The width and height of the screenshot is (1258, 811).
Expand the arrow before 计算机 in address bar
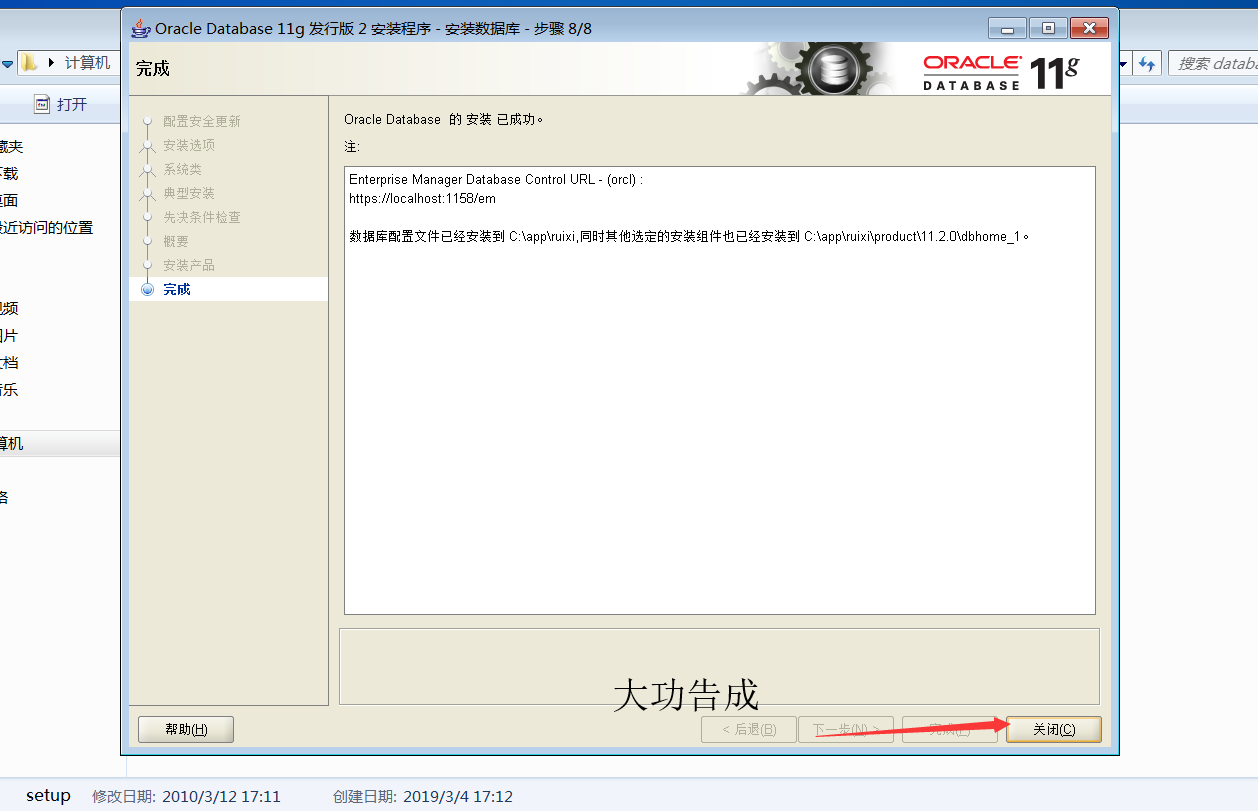coord(52,63)
